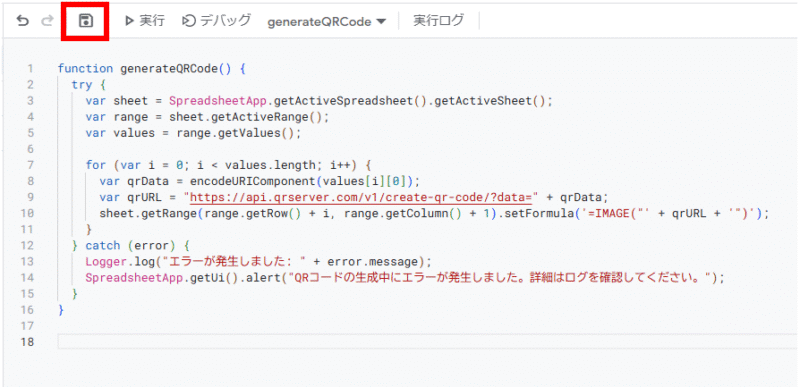
Task: Click 'sheet.getActiveRange()' on line 4
Action: pyautogui.click(x=246, y=117)
